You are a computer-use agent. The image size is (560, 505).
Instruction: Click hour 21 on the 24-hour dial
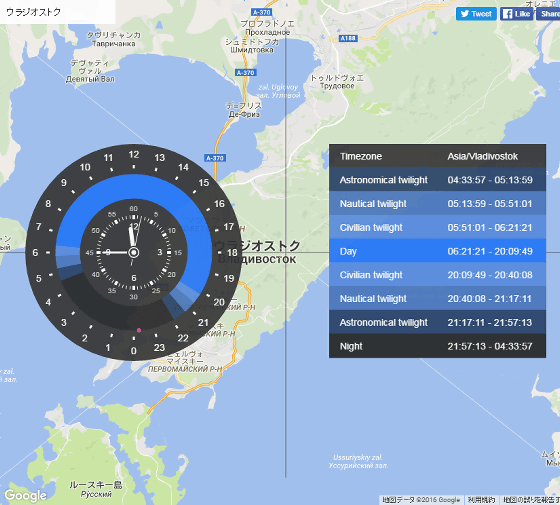tap(203, 322)
